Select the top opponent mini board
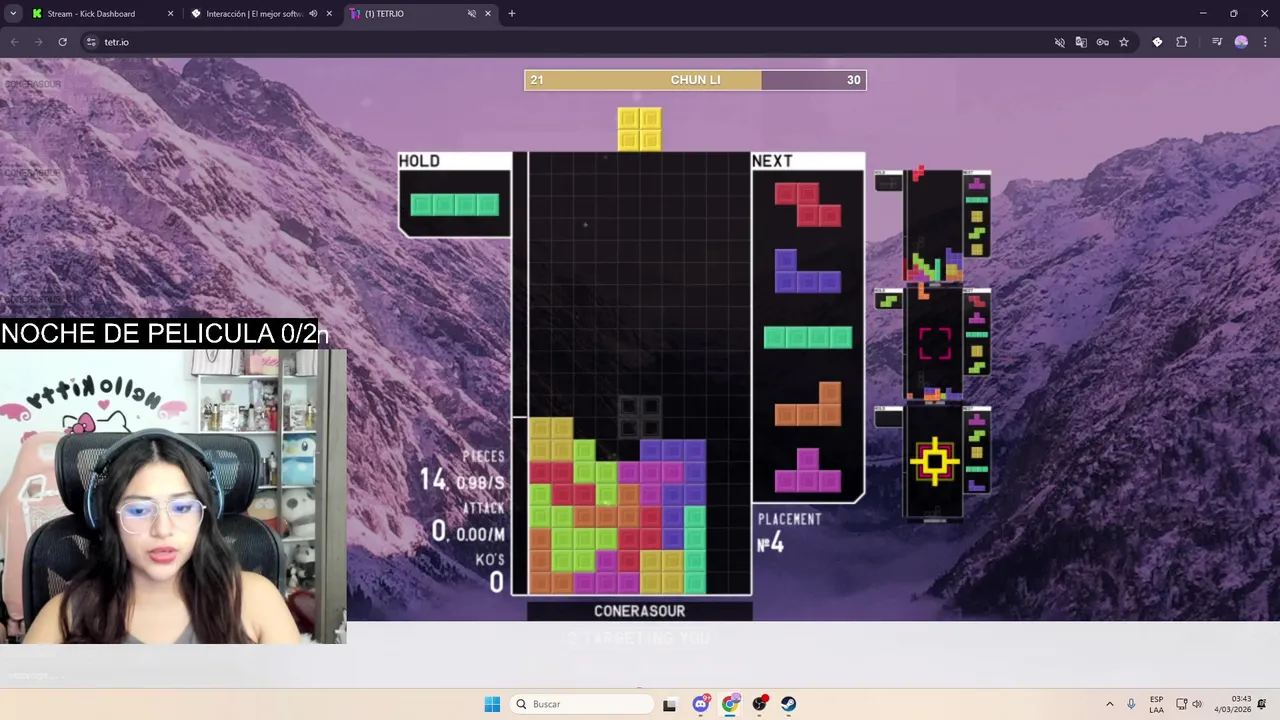 pos(934,226)
